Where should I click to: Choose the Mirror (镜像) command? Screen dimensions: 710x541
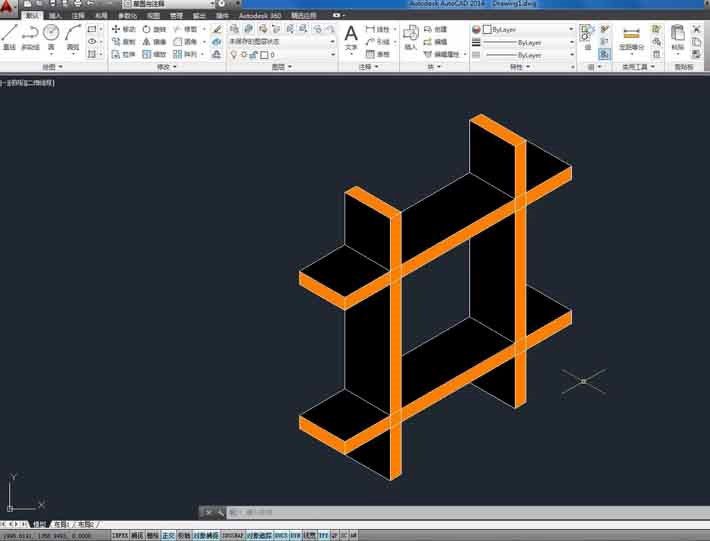(154, 42)
